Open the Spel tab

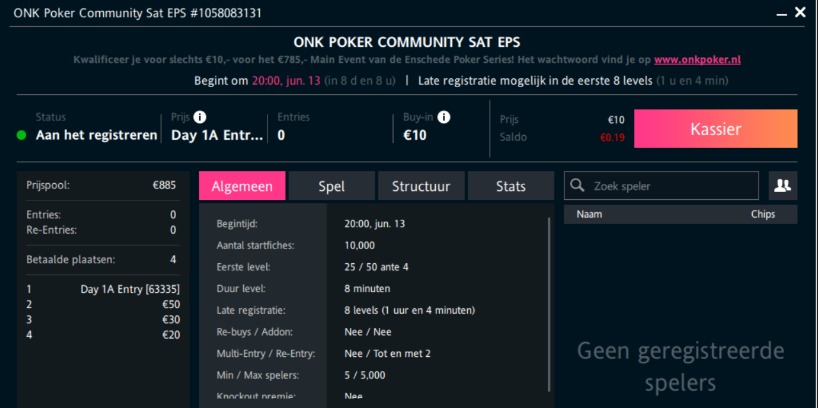point(331,185)
